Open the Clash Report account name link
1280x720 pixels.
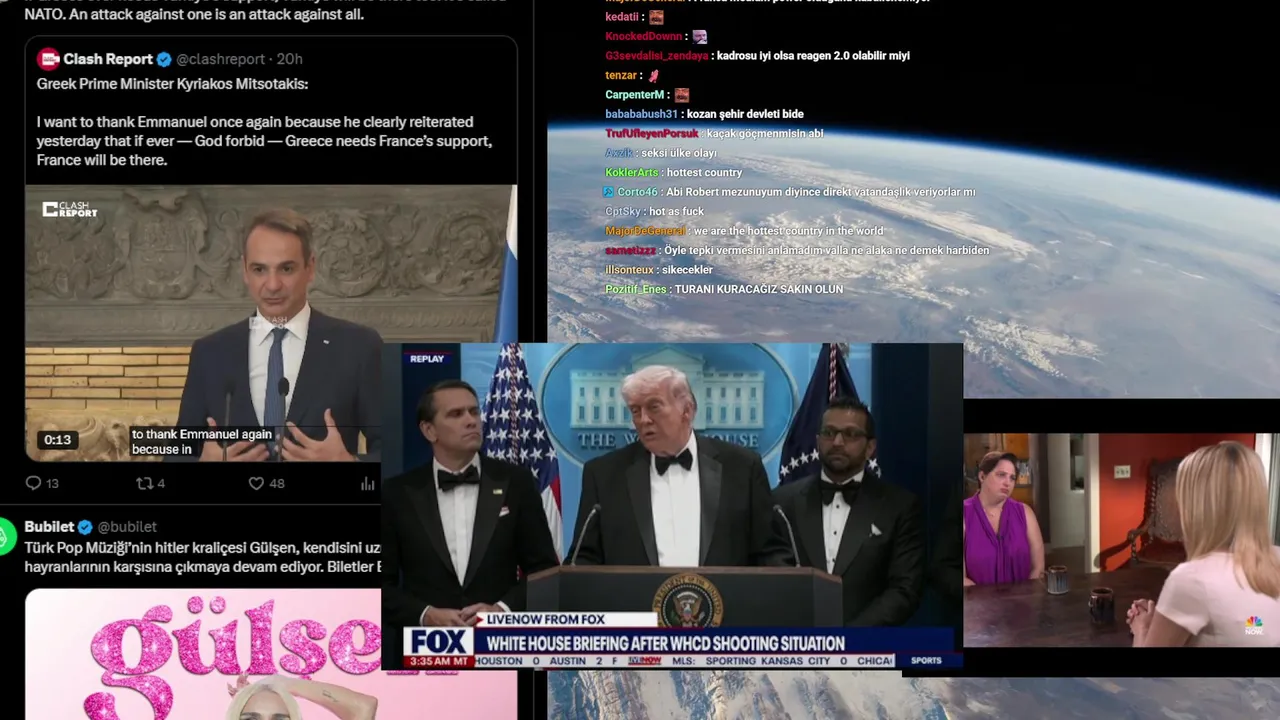coord(108,59)
